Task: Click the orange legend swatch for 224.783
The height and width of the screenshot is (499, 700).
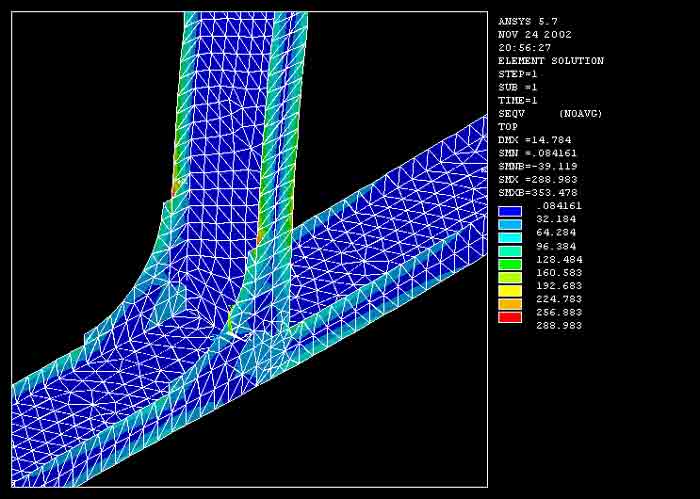Action: click(510, 304)
